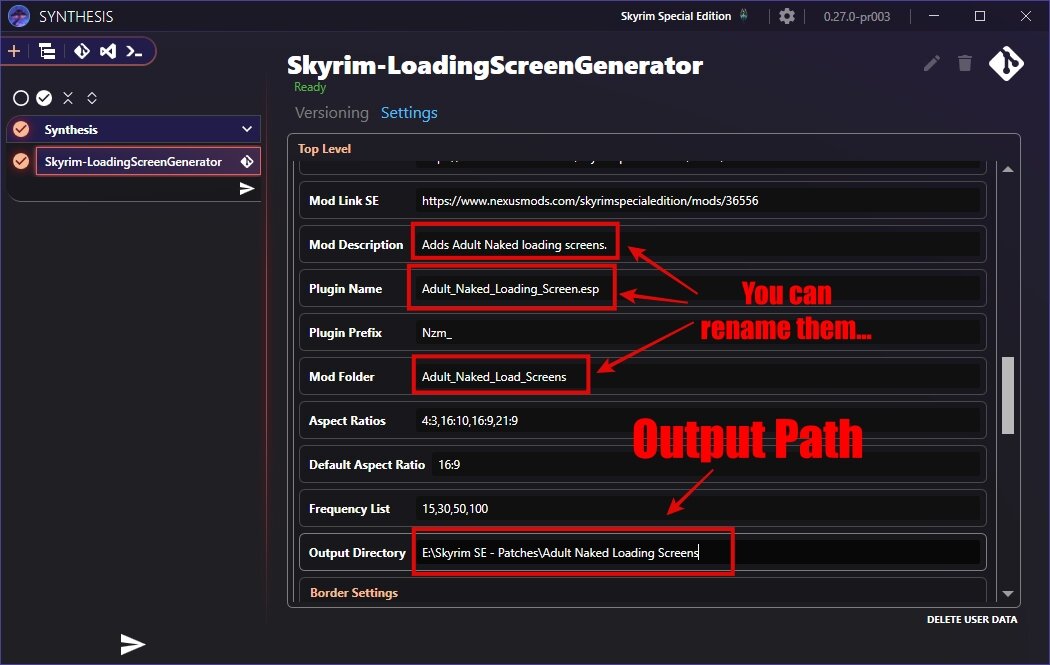Click the Ready status text
Image resolution: width=1050 pixels, height=665 pixels.
(x=309, y=87)
